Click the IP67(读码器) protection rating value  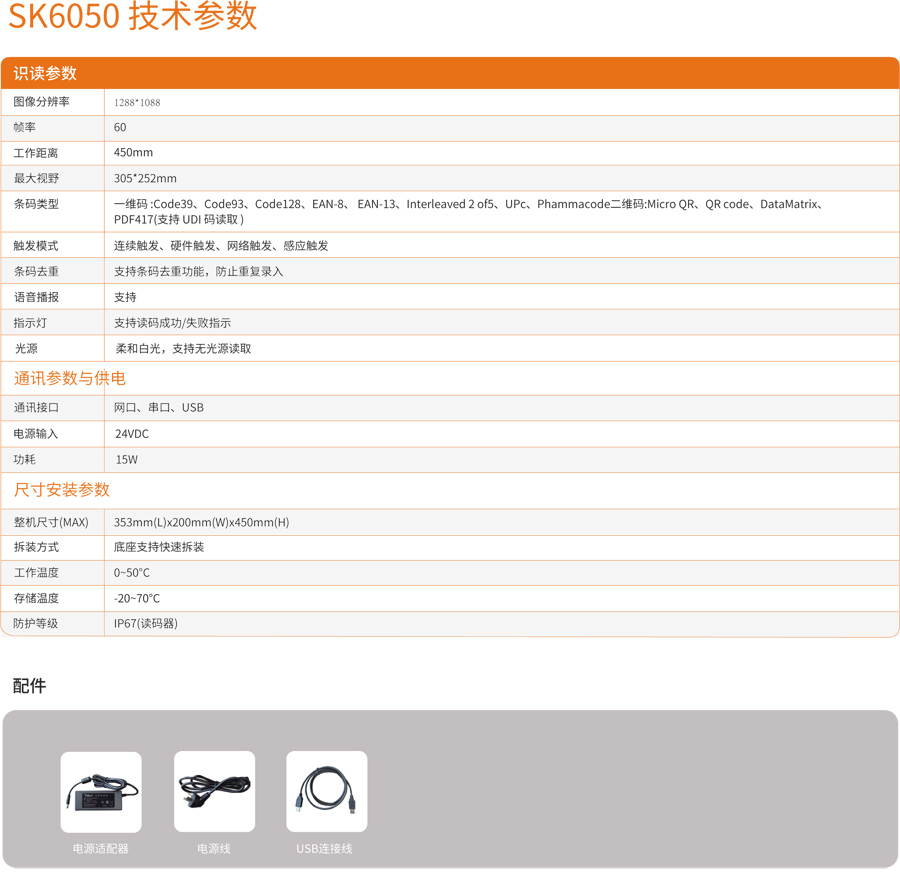(x=146, y=623)
